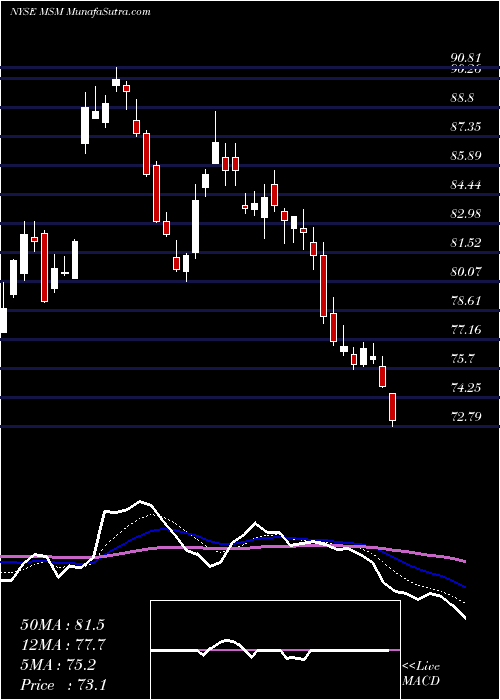Viewport: 500px width, 700px height.
Task: Select the 90.81 price level label
Action: tap(467, 58)
